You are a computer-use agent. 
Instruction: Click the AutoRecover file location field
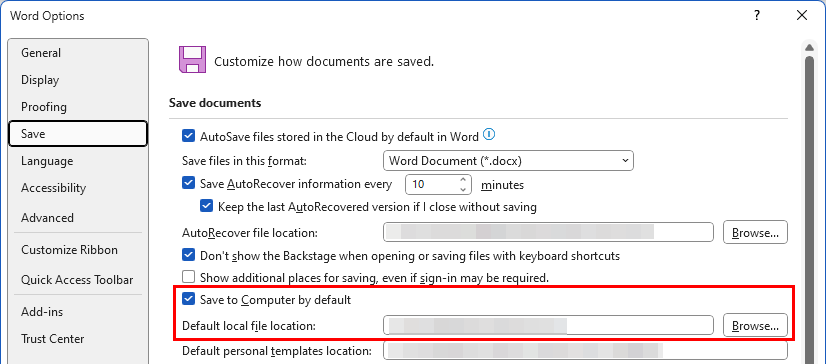pos(548,232)
